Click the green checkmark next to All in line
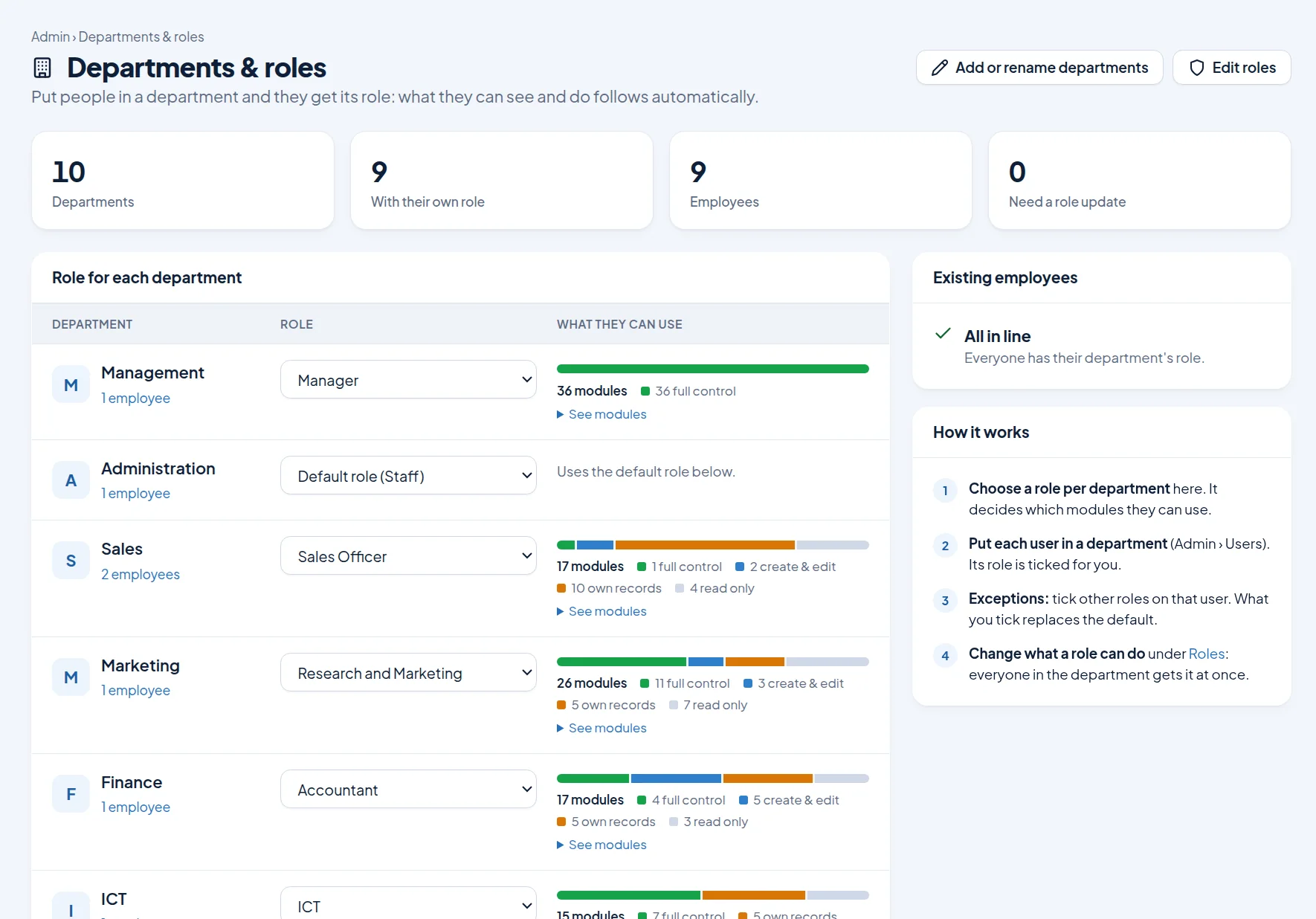Image resolution: width=1316 pixels, height=919 pixels. pos(943,334)
